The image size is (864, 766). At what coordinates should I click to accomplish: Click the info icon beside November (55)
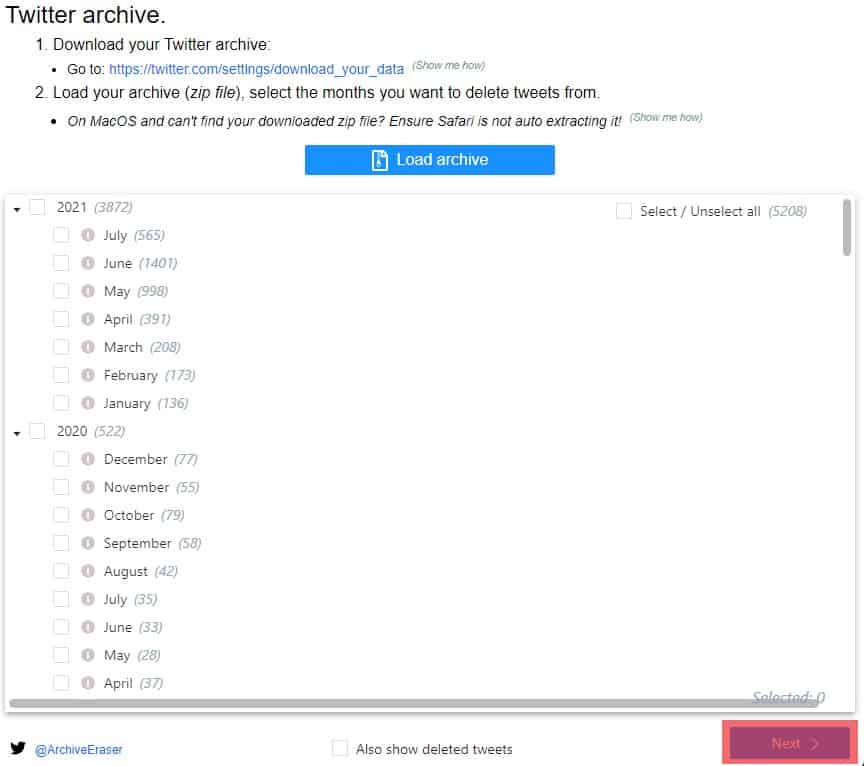(88, 487)
